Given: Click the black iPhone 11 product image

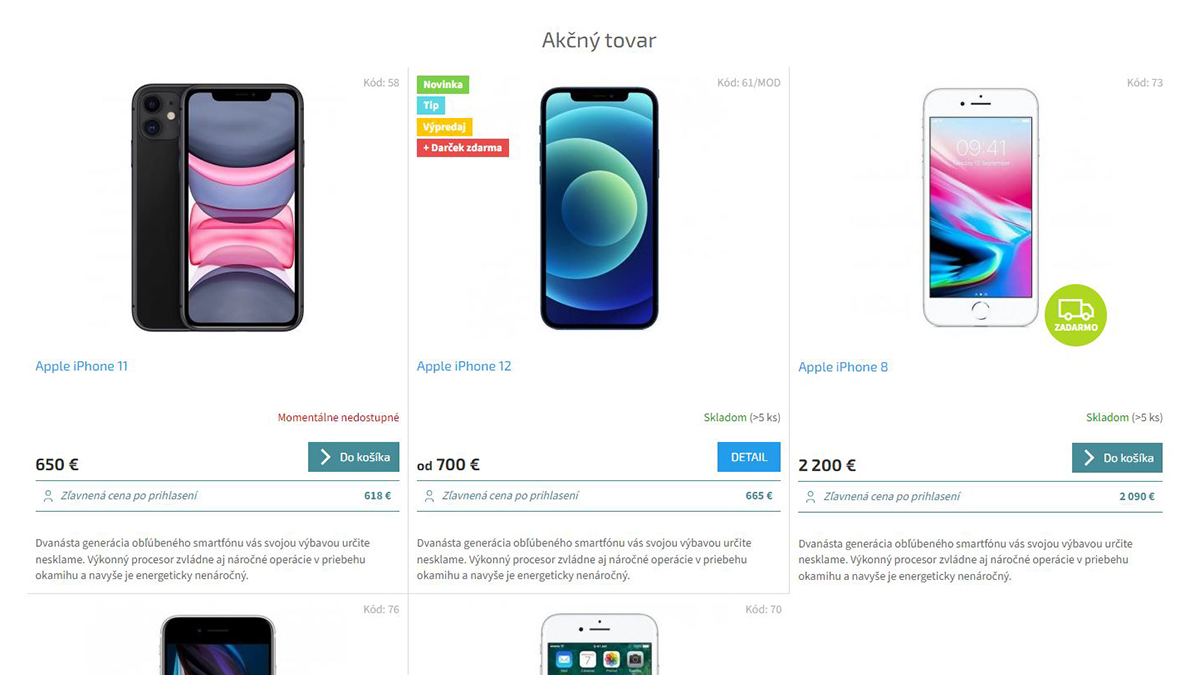Looking at the screenshot, I should (218, 207).
